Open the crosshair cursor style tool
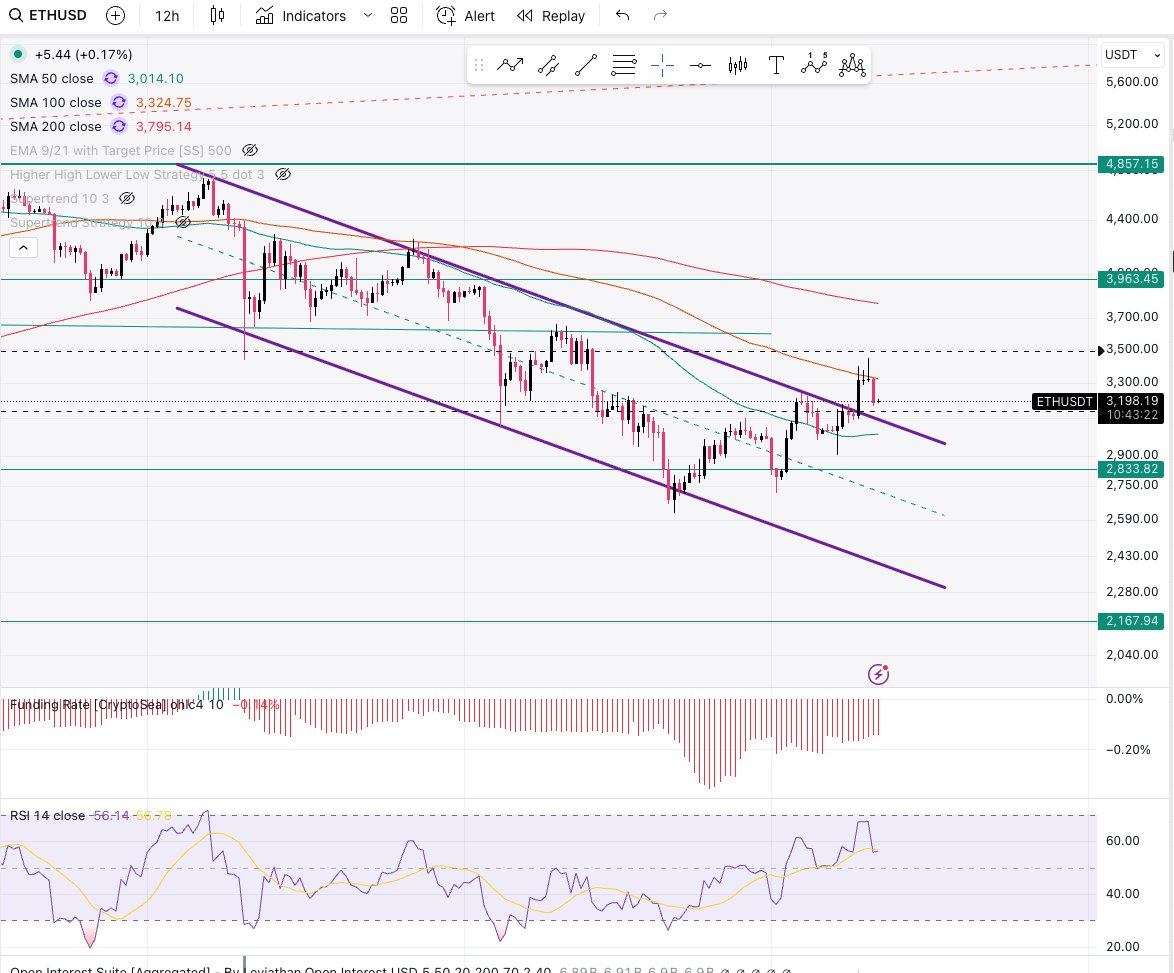The image size is (1174, 973). pos(662,64)
